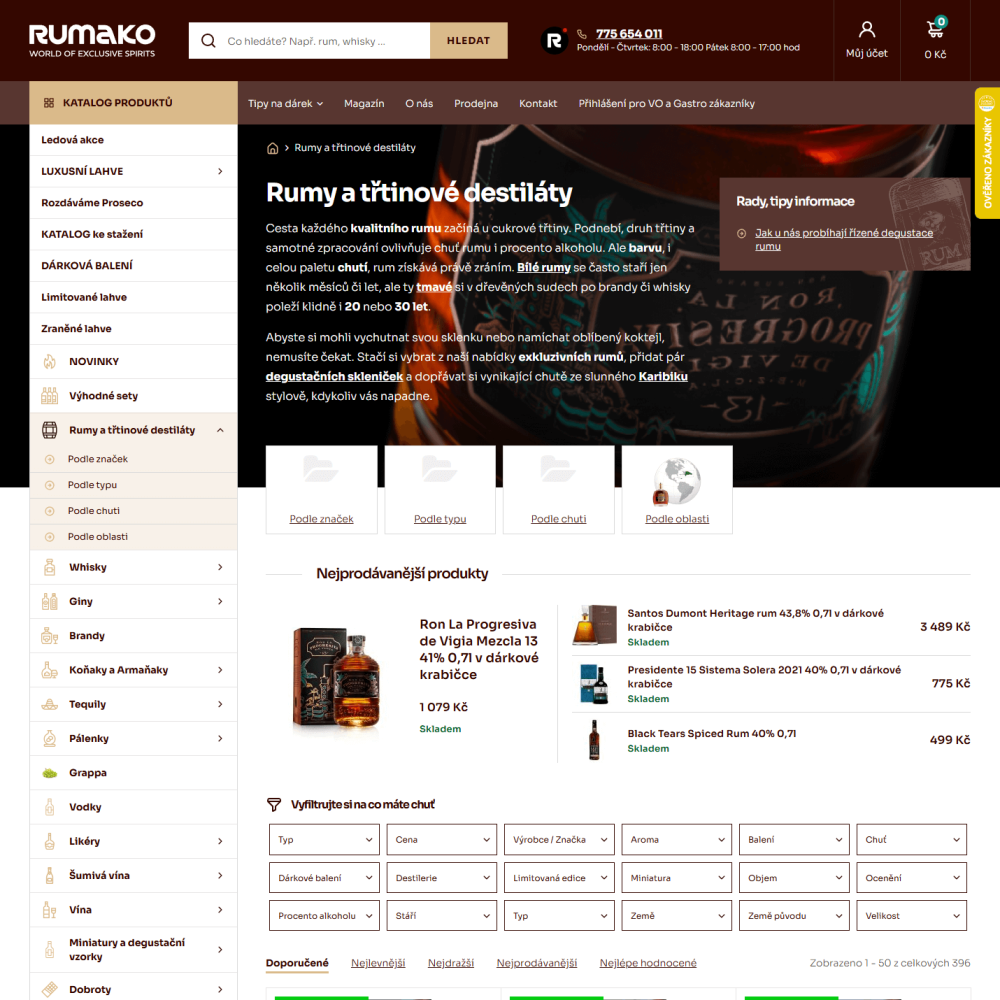The width and height of the screenshot is (1000, 1000).
Task: Open the Výrobce / Značka dropdown
Action: point(559,839)
